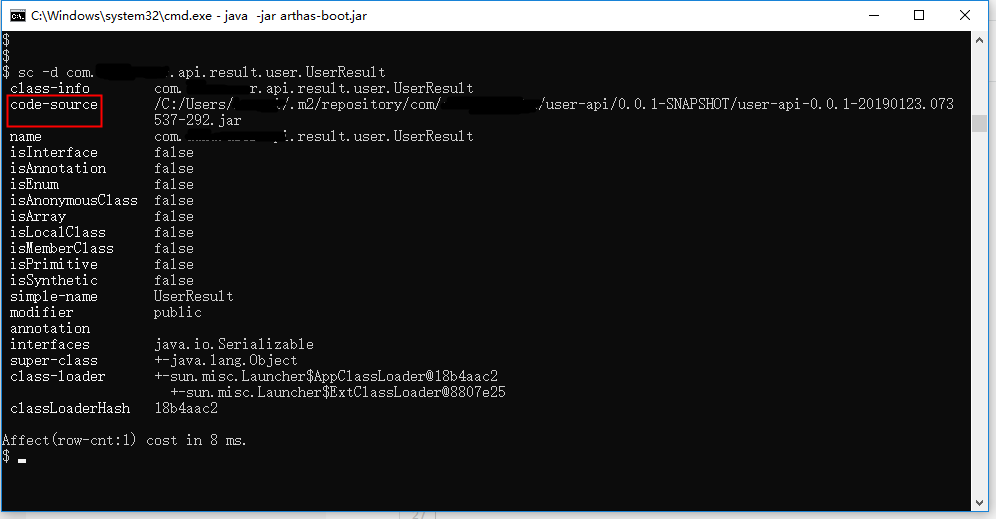Image resolution: width=996 pixels, height=519 pixels.
Task: Click the isInterface field label
Action: pos(54,152)
